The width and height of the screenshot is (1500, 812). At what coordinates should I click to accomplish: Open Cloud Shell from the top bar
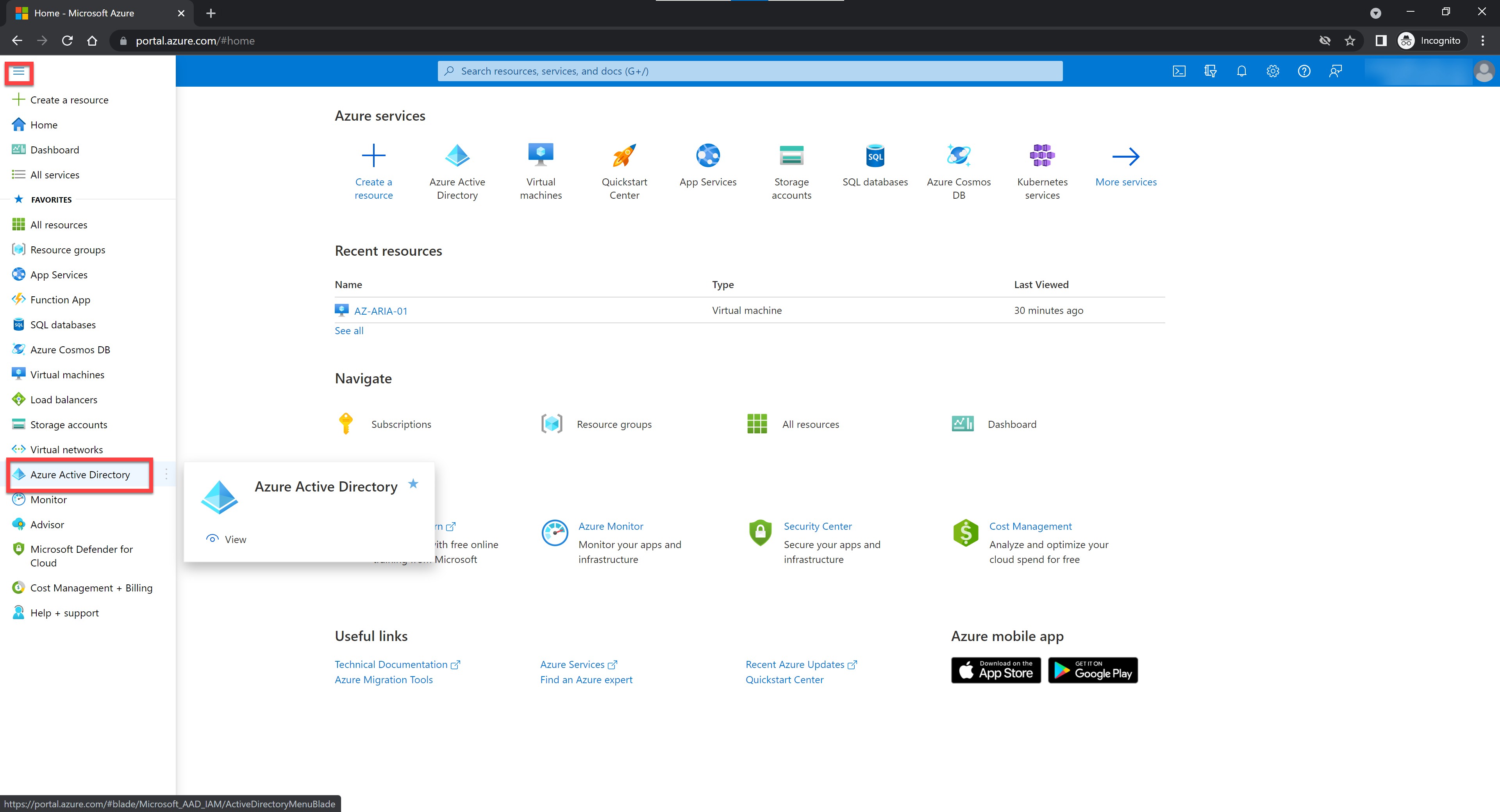pos(1179,71)
